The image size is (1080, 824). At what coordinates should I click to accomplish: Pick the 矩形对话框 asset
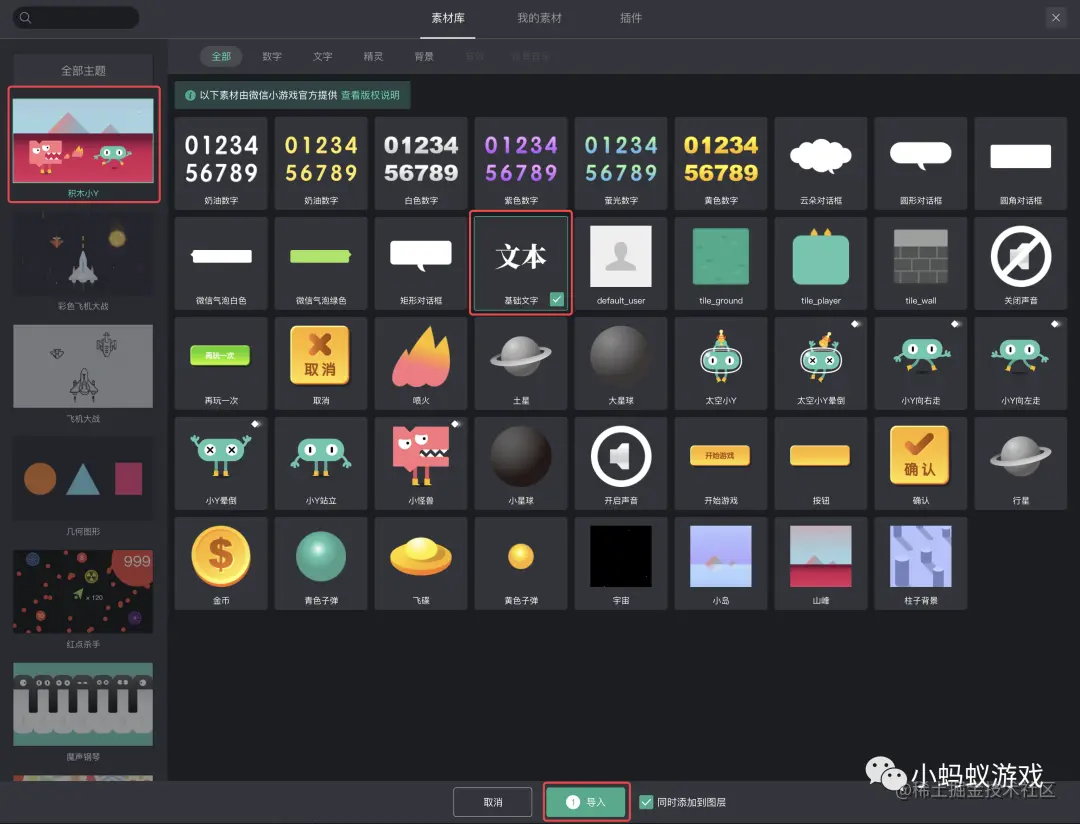coord(421,263)
